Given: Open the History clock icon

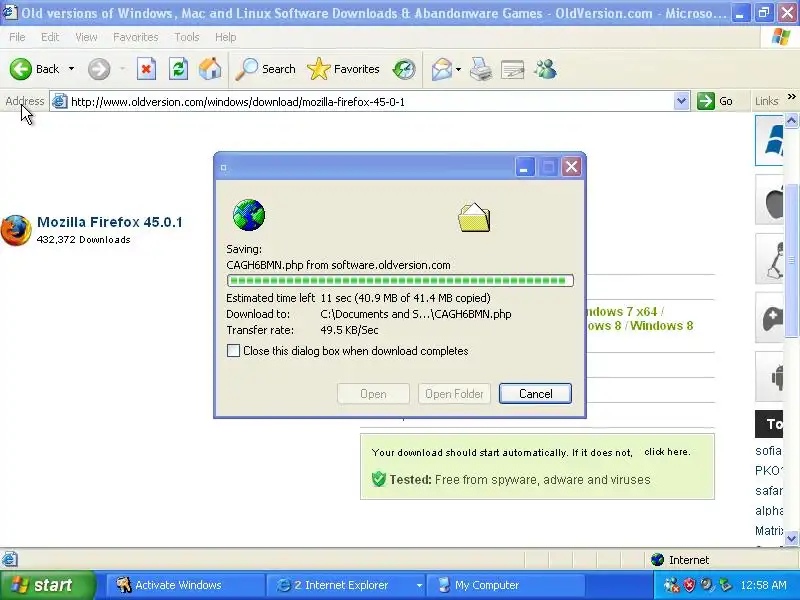Looking at the screenshot, I should (404, 69).
